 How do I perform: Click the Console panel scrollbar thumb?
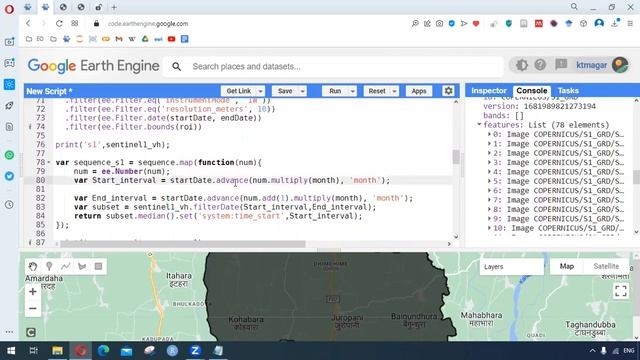(x=636, y=177)
